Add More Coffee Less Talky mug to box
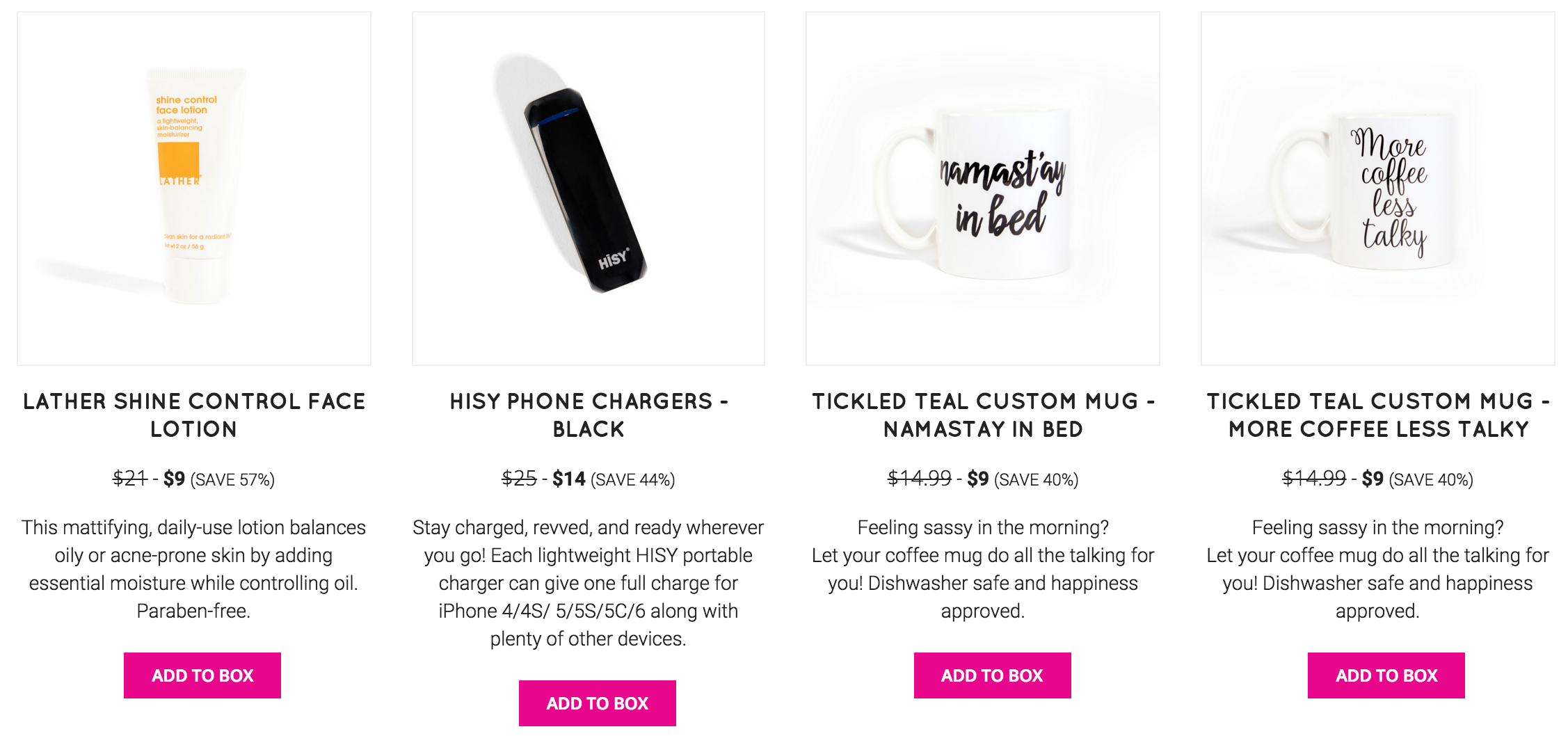This screenshot has height=736, width=1568. tap(1386, 675)
